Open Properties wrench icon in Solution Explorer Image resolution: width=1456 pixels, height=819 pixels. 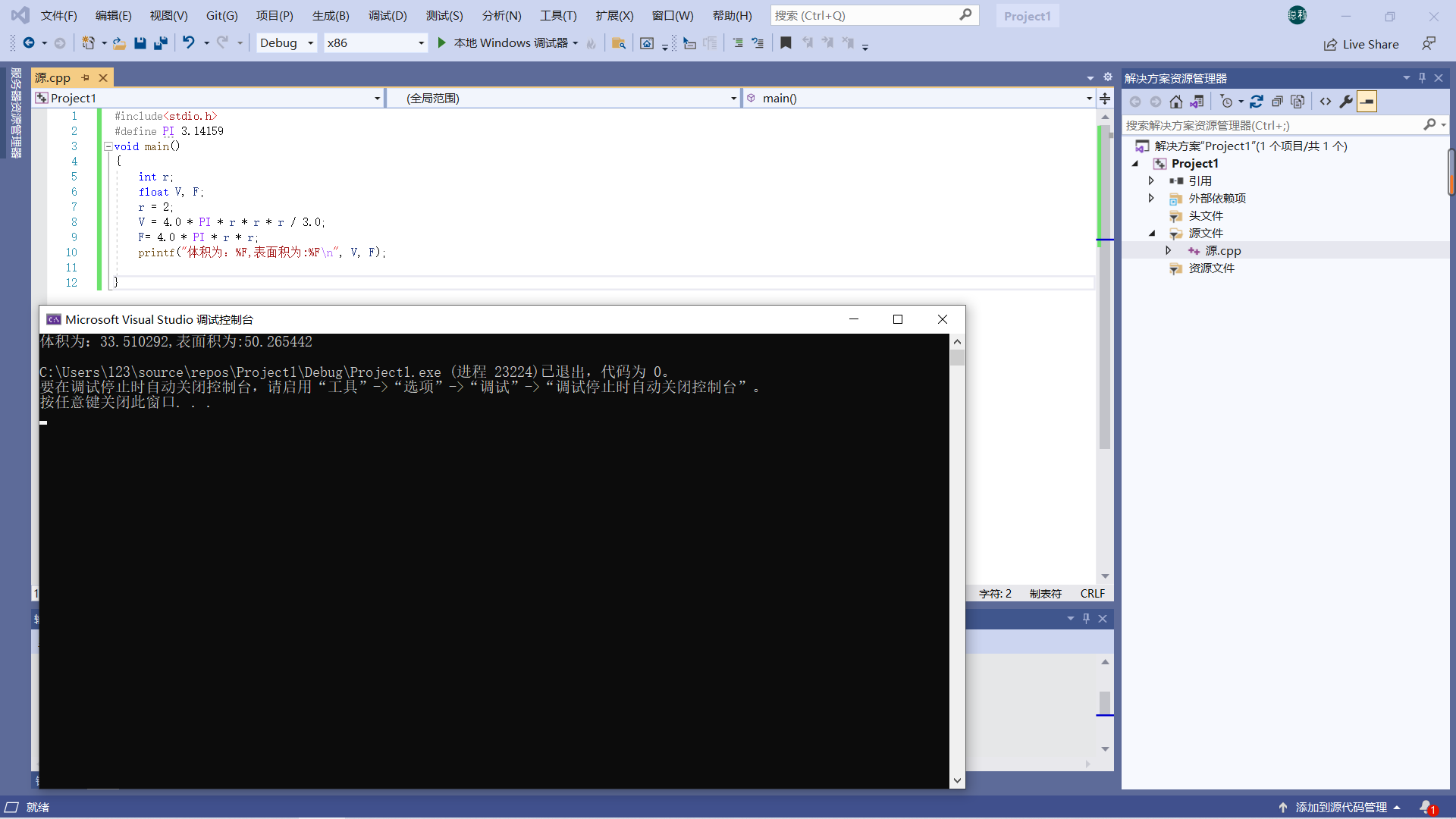(1346, 102)
